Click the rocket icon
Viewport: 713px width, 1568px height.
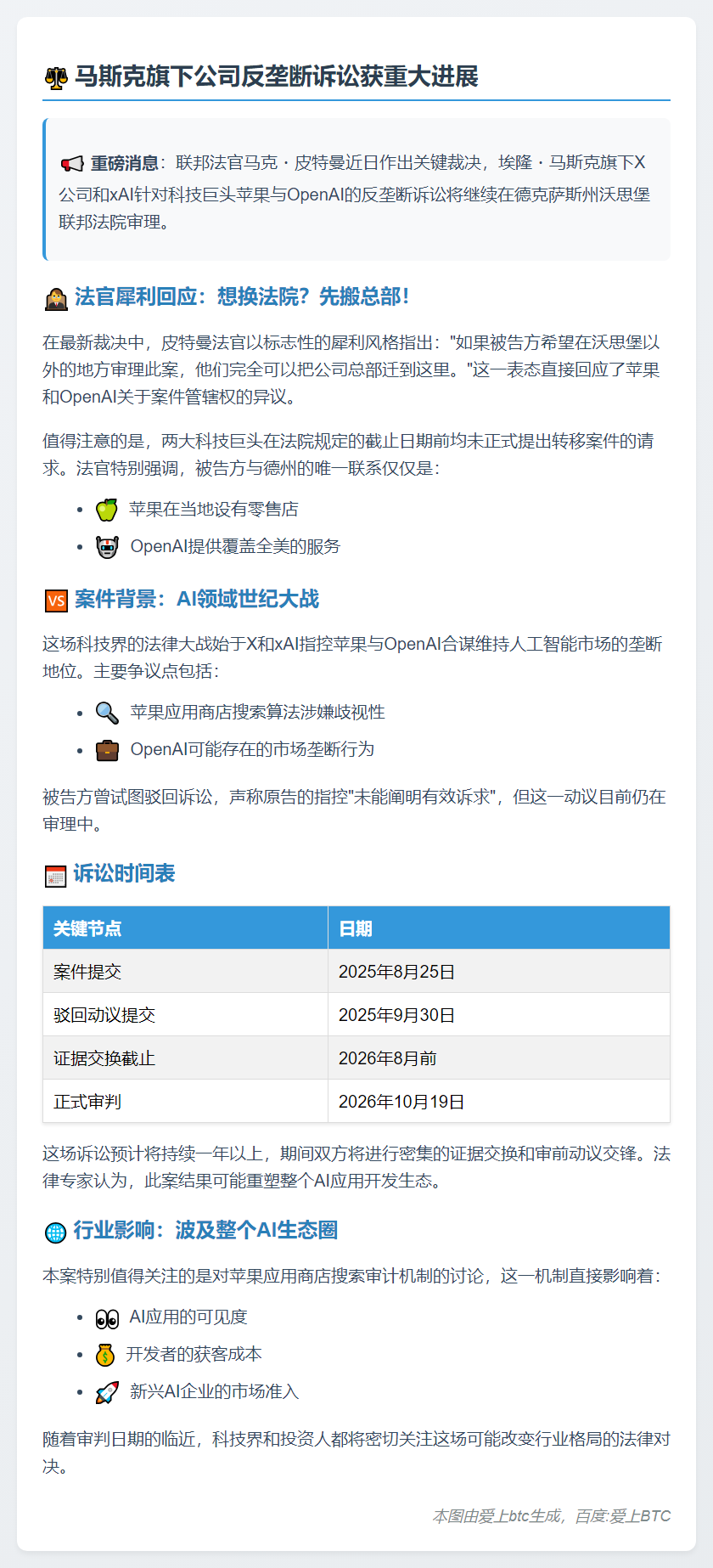tap(107, 1392)
